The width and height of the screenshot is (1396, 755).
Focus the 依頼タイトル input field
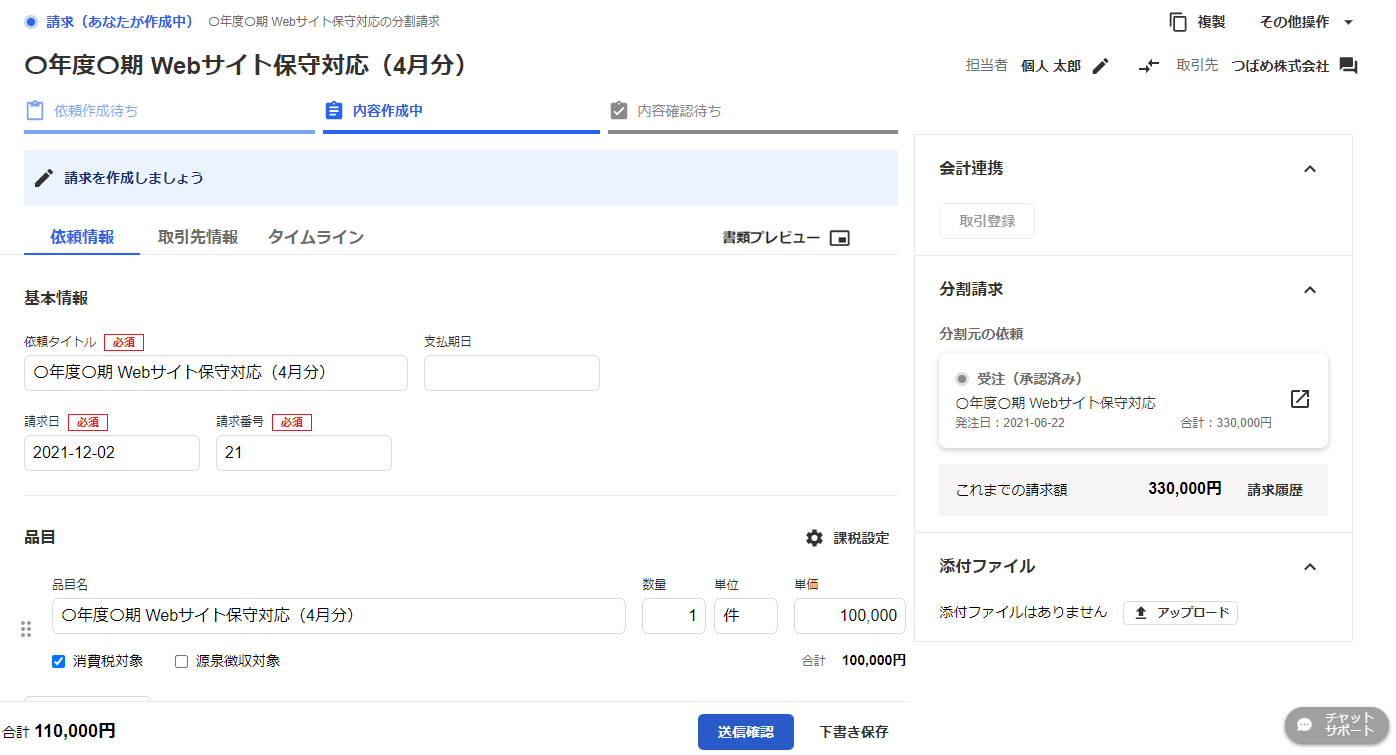click(216, 373)
